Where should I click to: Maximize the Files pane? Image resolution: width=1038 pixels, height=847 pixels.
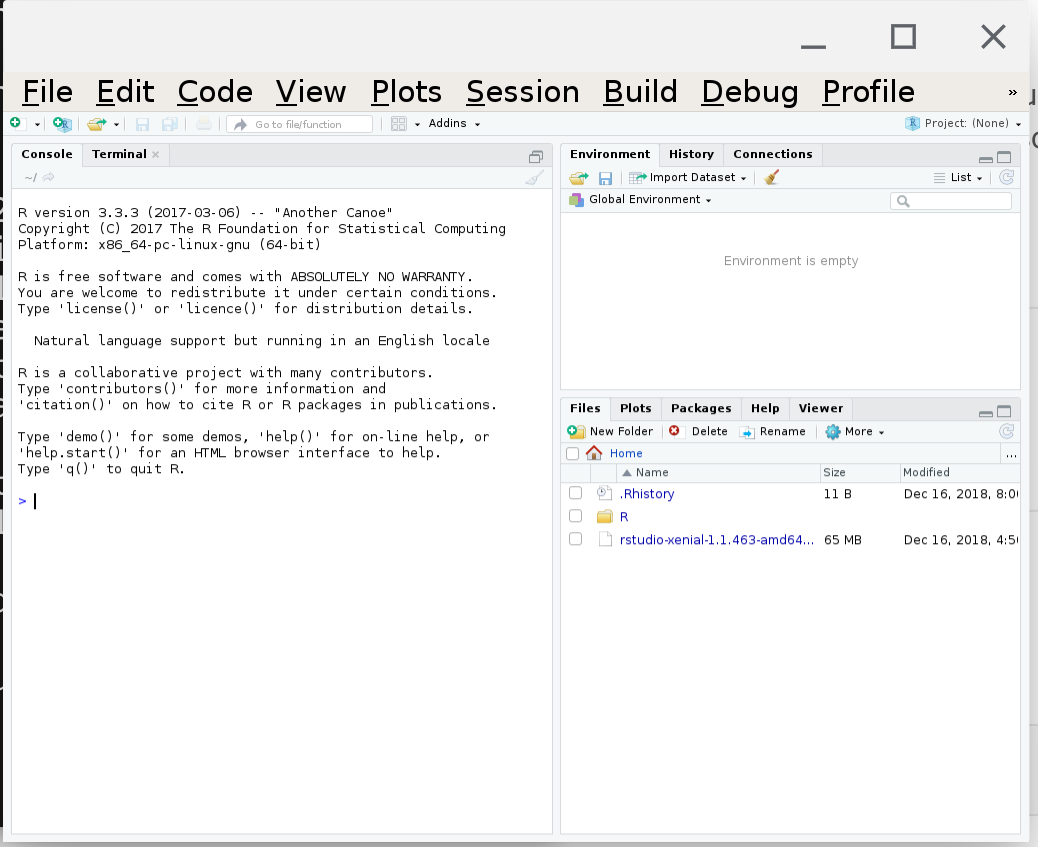(1004, 411)
